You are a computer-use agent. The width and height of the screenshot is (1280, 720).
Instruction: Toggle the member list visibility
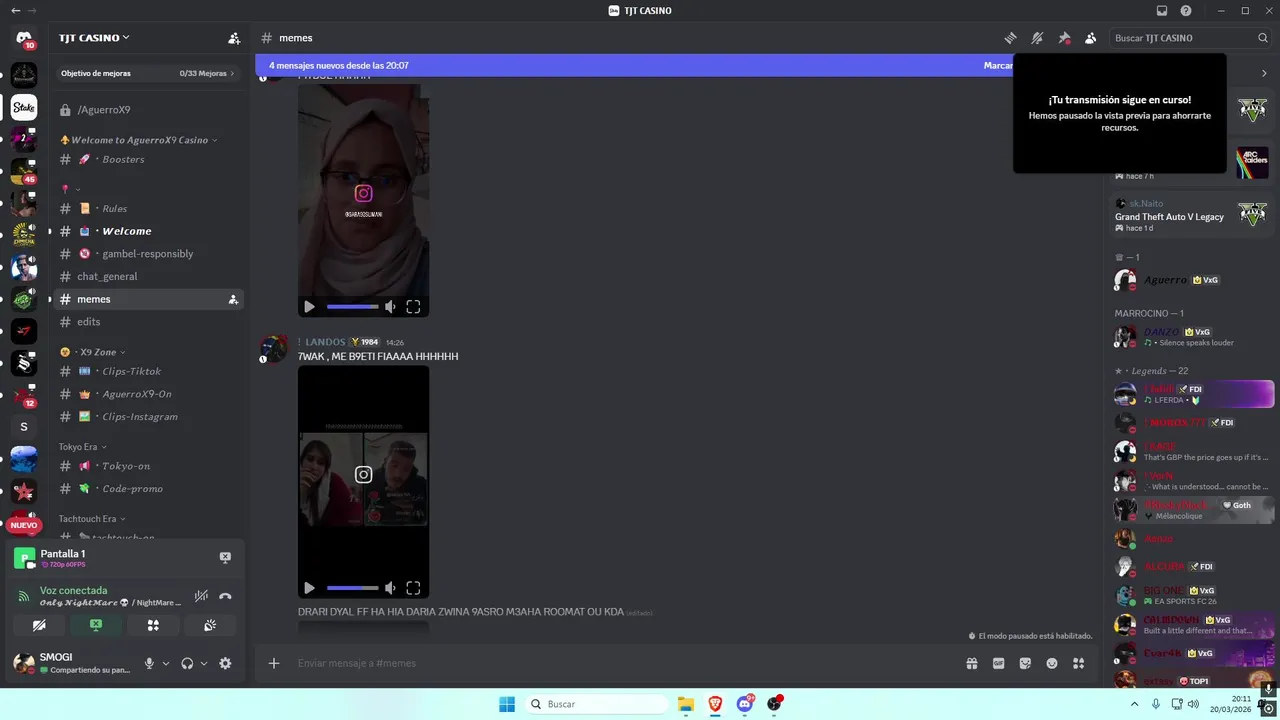pos(1090,38)
